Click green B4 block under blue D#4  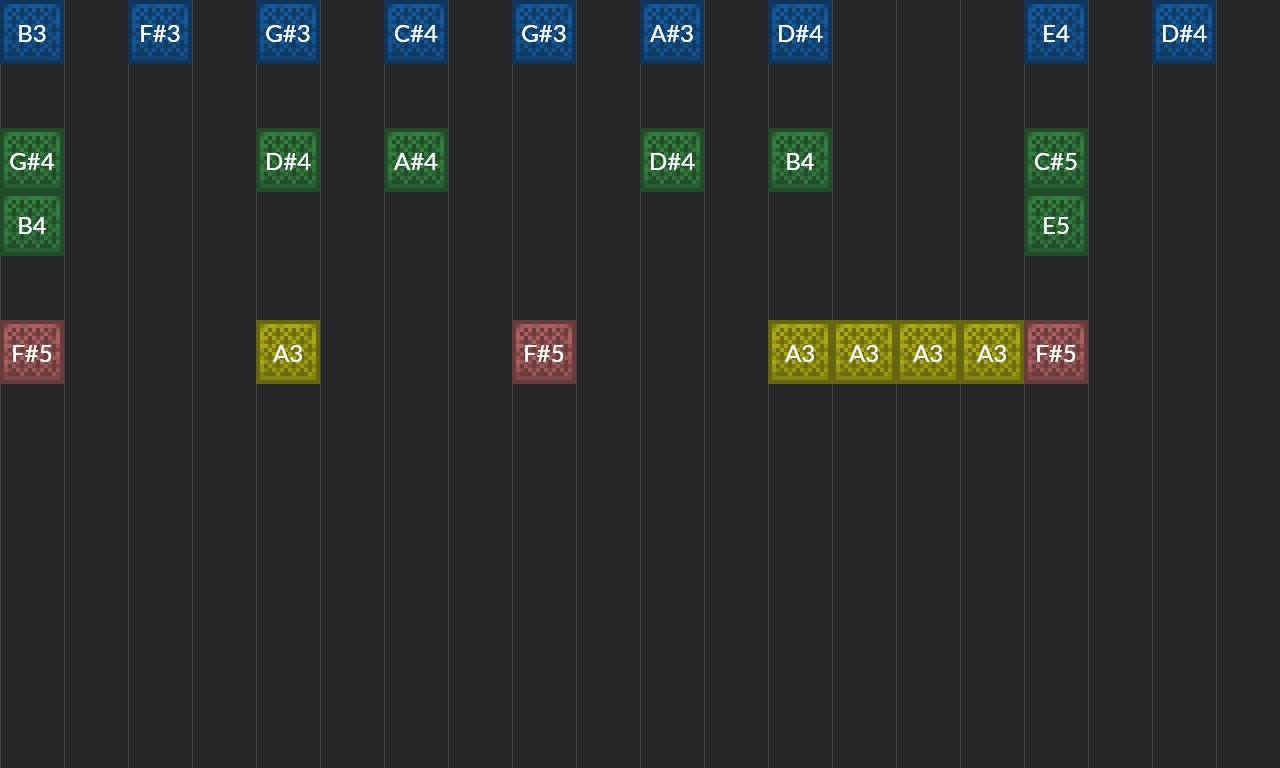[x=800, y=160]
